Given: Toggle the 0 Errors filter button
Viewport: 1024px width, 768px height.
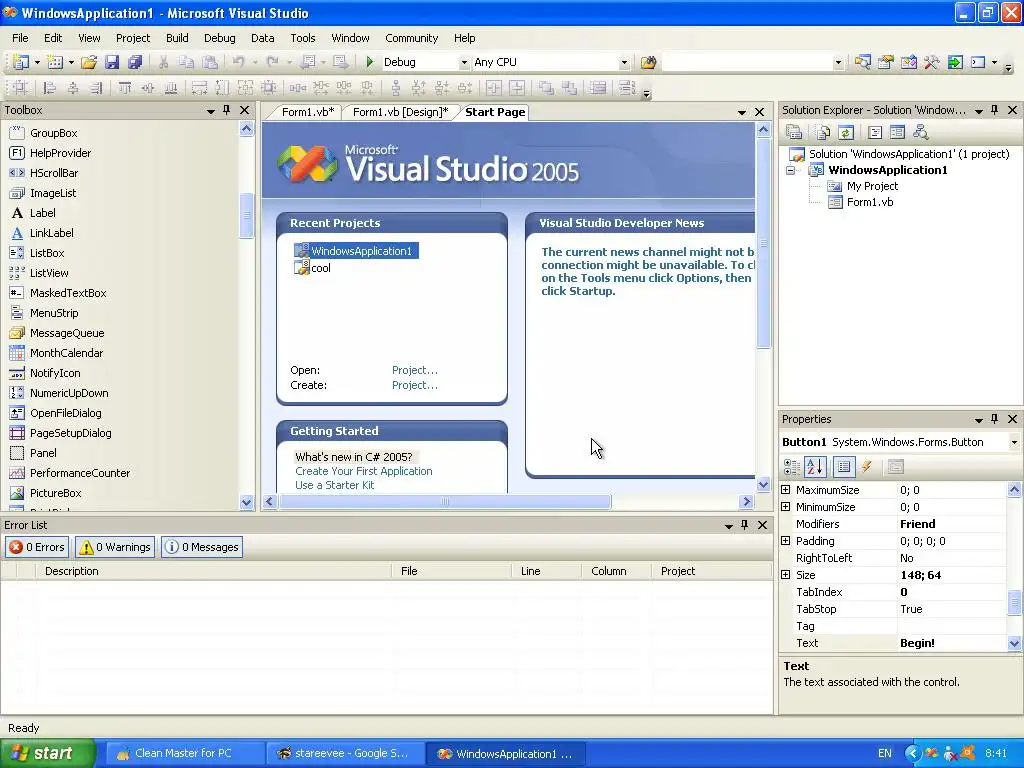Looking at the screenshot, I should (x=37, y=547).
